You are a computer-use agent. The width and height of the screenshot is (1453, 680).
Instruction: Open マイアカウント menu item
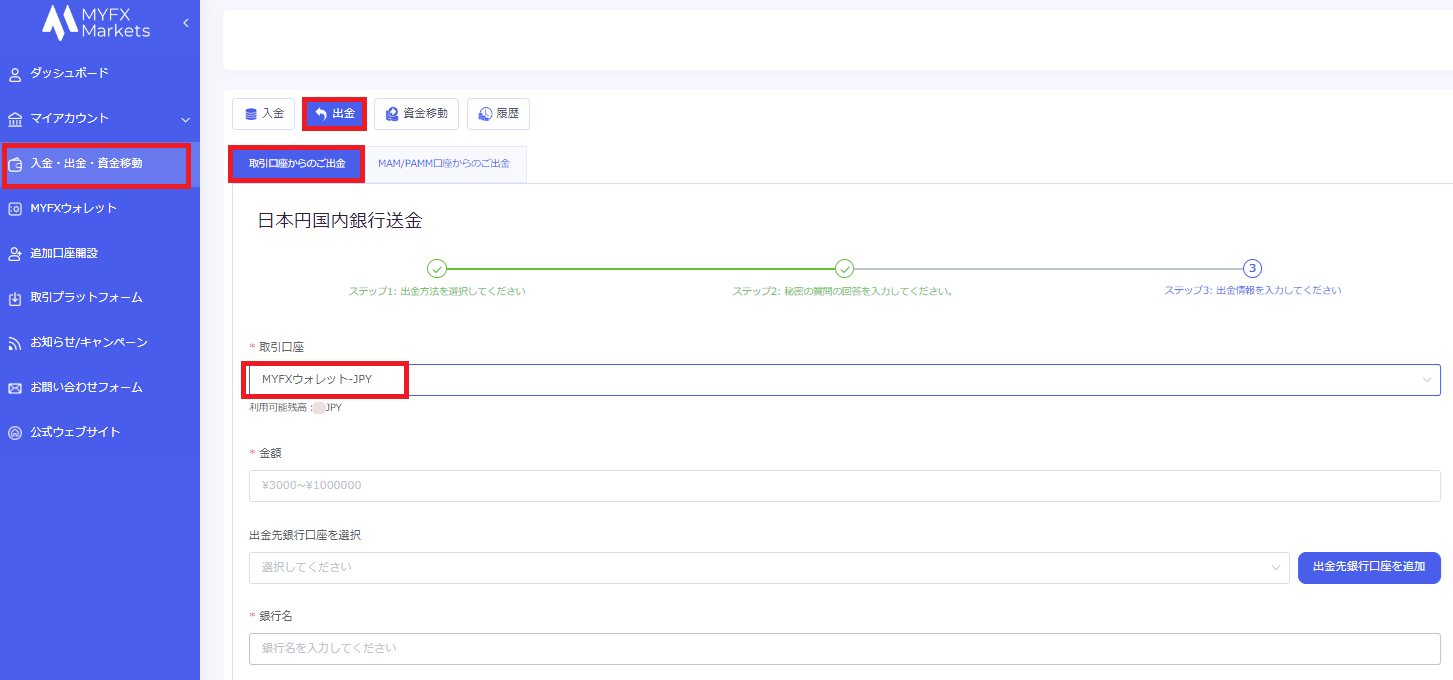point(100,118)
